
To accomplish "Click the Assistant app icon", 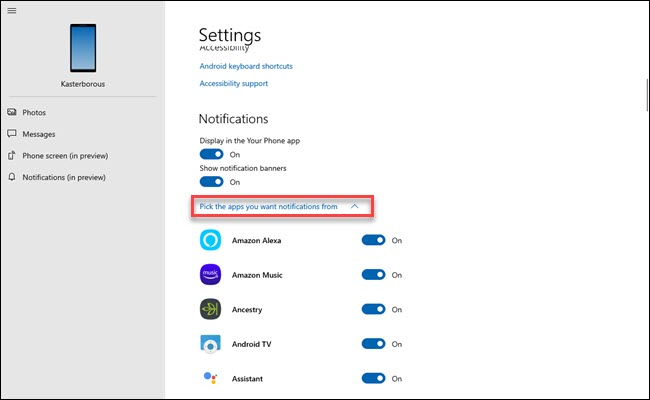I will (x=211, y=378).
